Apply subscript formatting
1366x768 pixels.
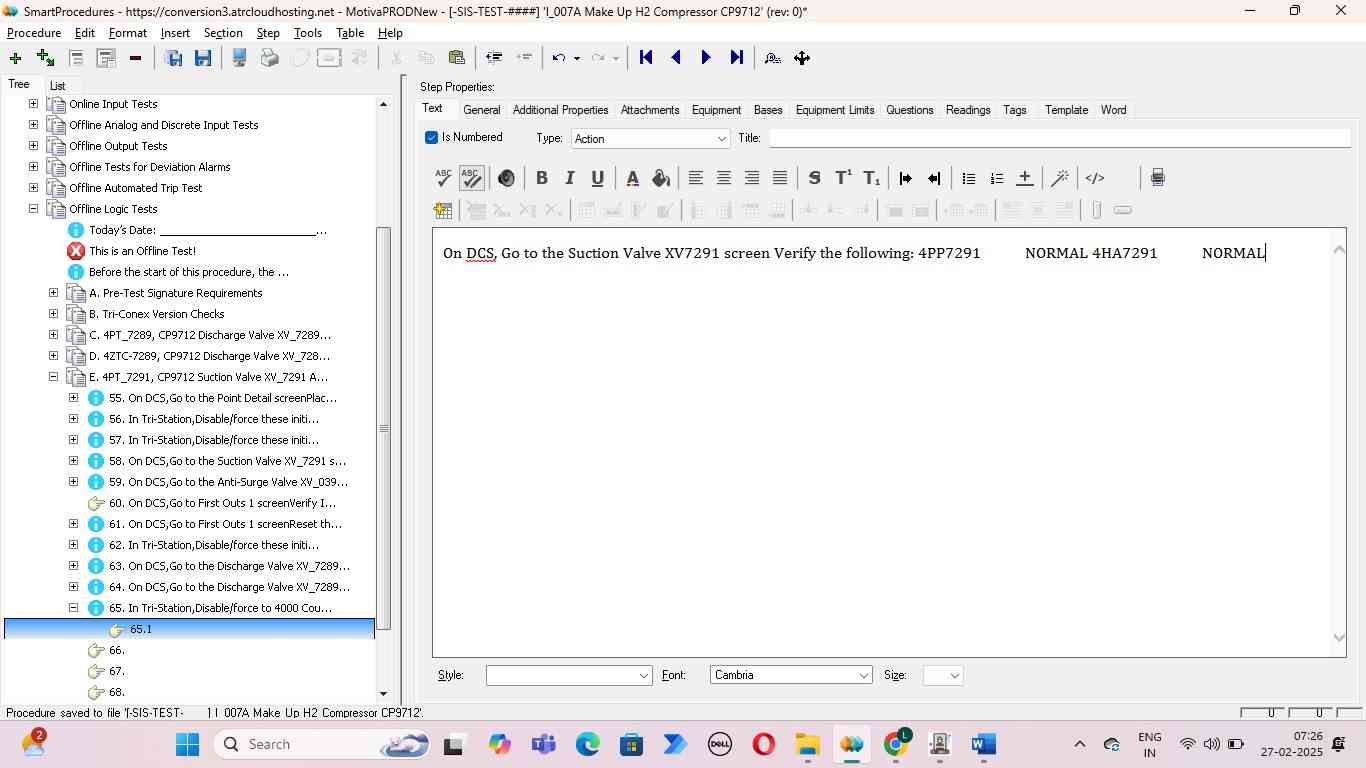click(x=871, y=178)
